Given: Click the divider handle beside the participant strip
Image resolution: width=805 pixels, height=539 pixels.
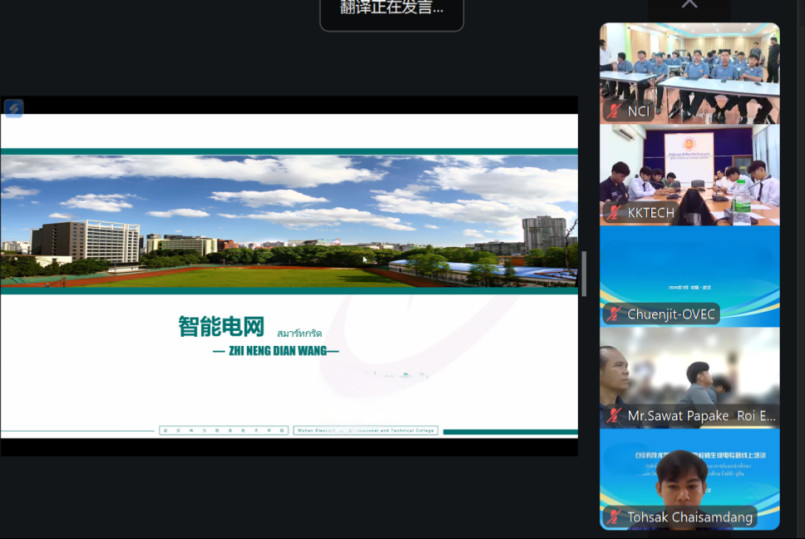Looking at the screenshot, I should point(584,274).
